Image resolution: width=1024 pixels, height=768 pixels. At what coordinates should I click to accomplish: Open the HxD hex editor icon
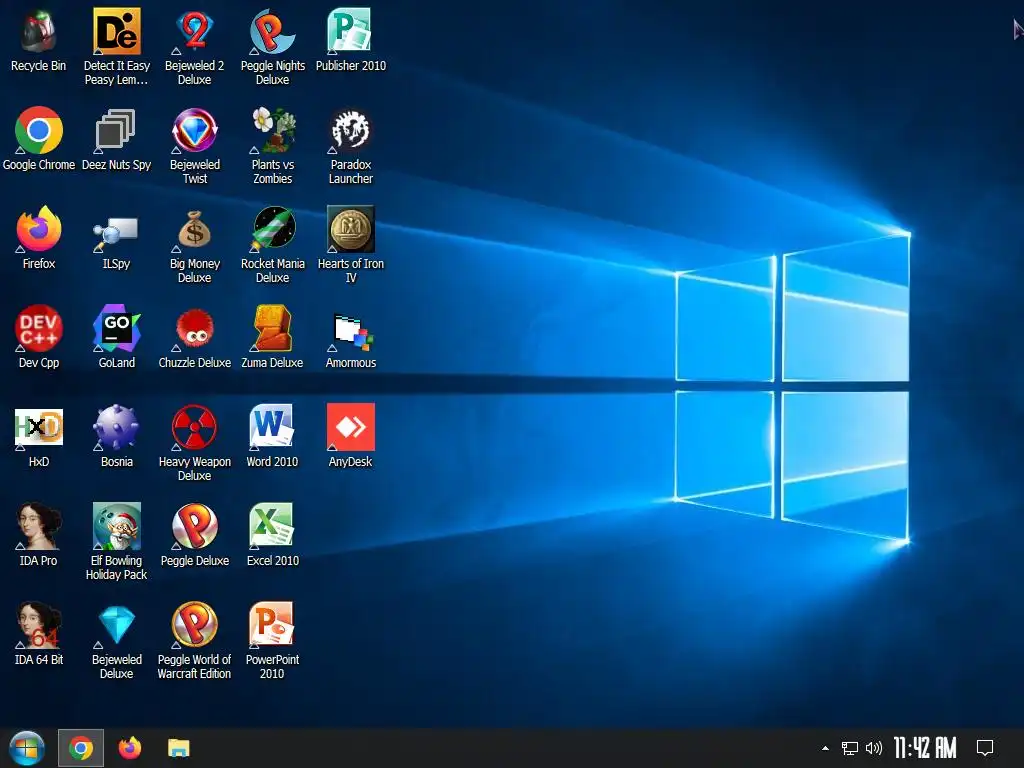[x=39, y=436]
